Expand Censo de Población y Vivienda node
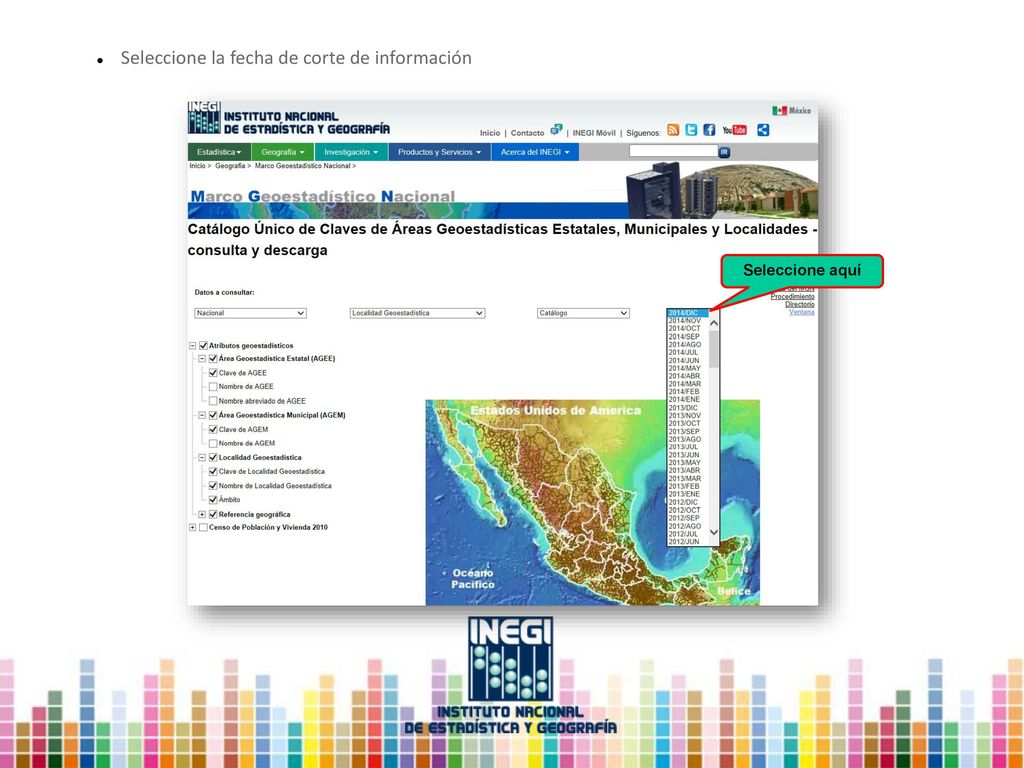1024x768 pixels. pos(193,528)
